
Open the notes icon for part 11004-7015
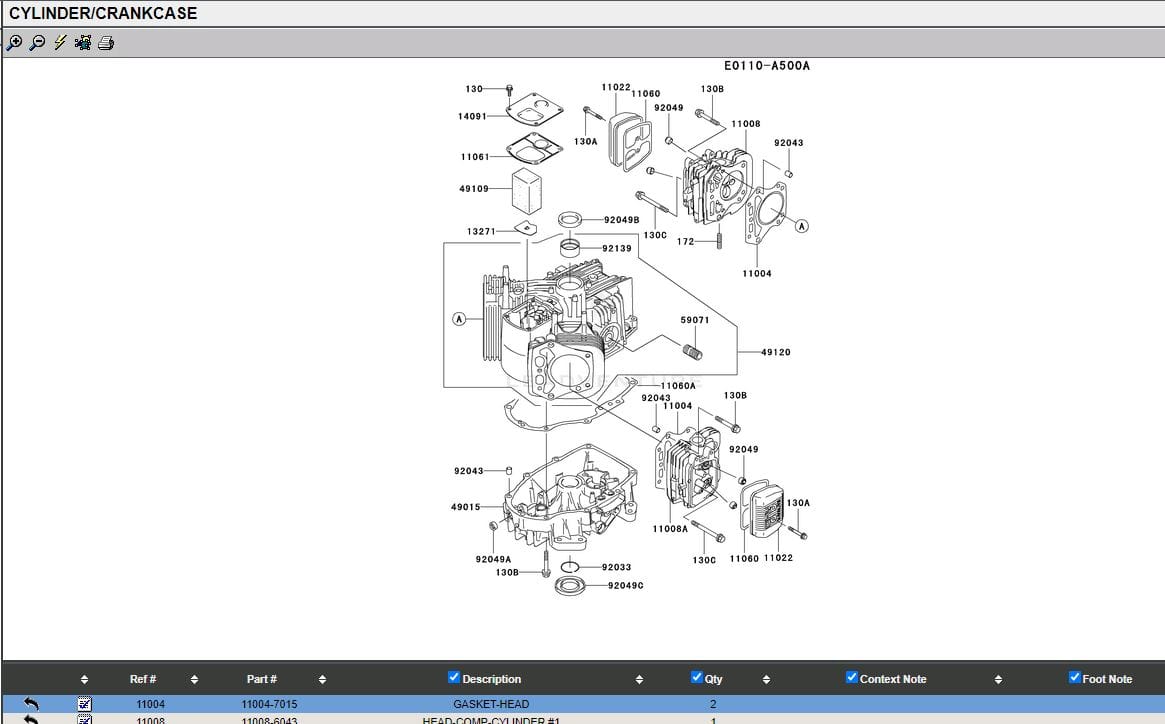[x=85, y=704]
